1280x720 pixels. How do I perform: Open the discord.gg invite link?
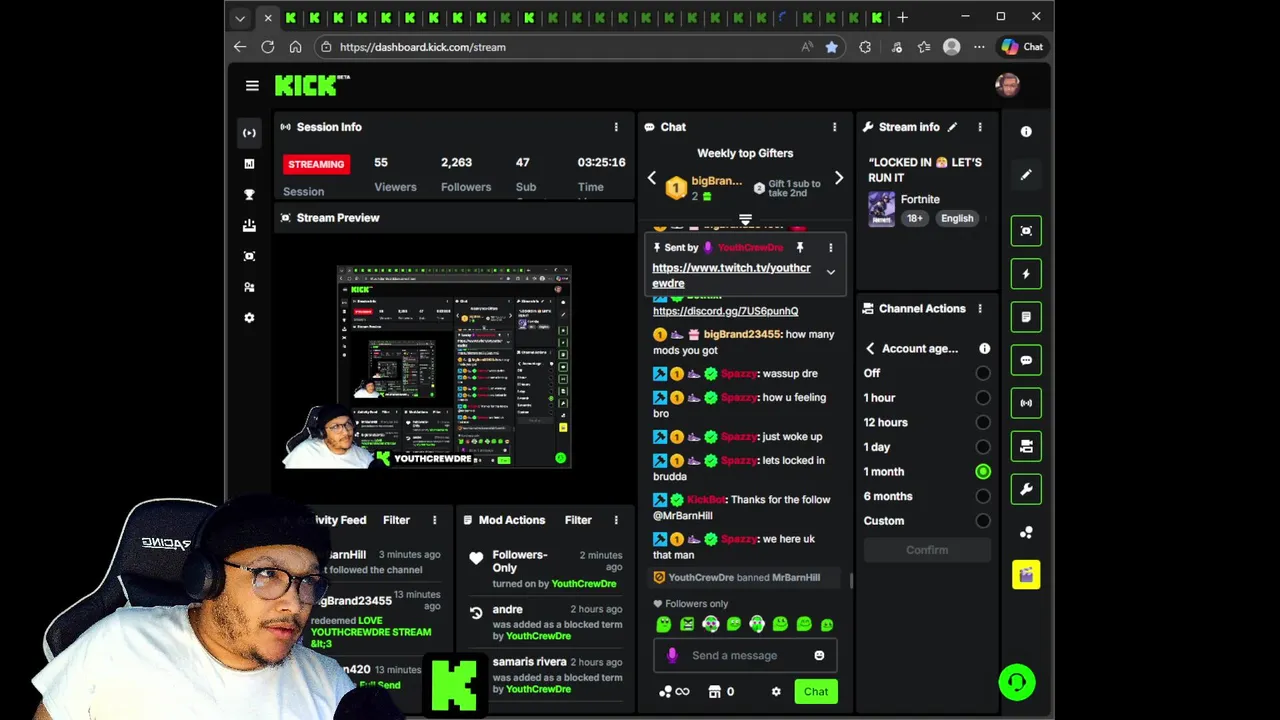click(726, 311)
